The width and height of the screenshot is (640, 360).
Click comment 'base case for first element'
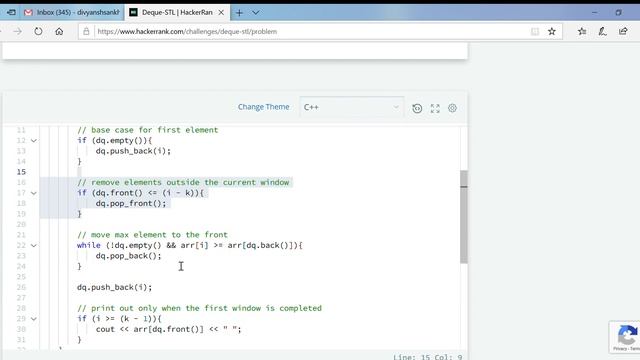click(147, 130)
